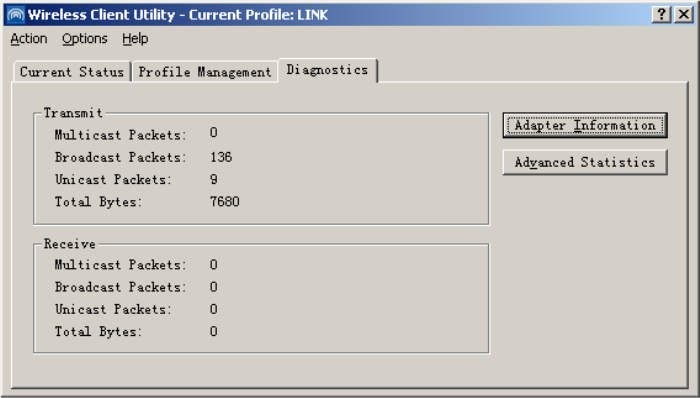This screenshot has width=700, height=398.
Task: Open the Options menu
Action: tap(85, 39)
